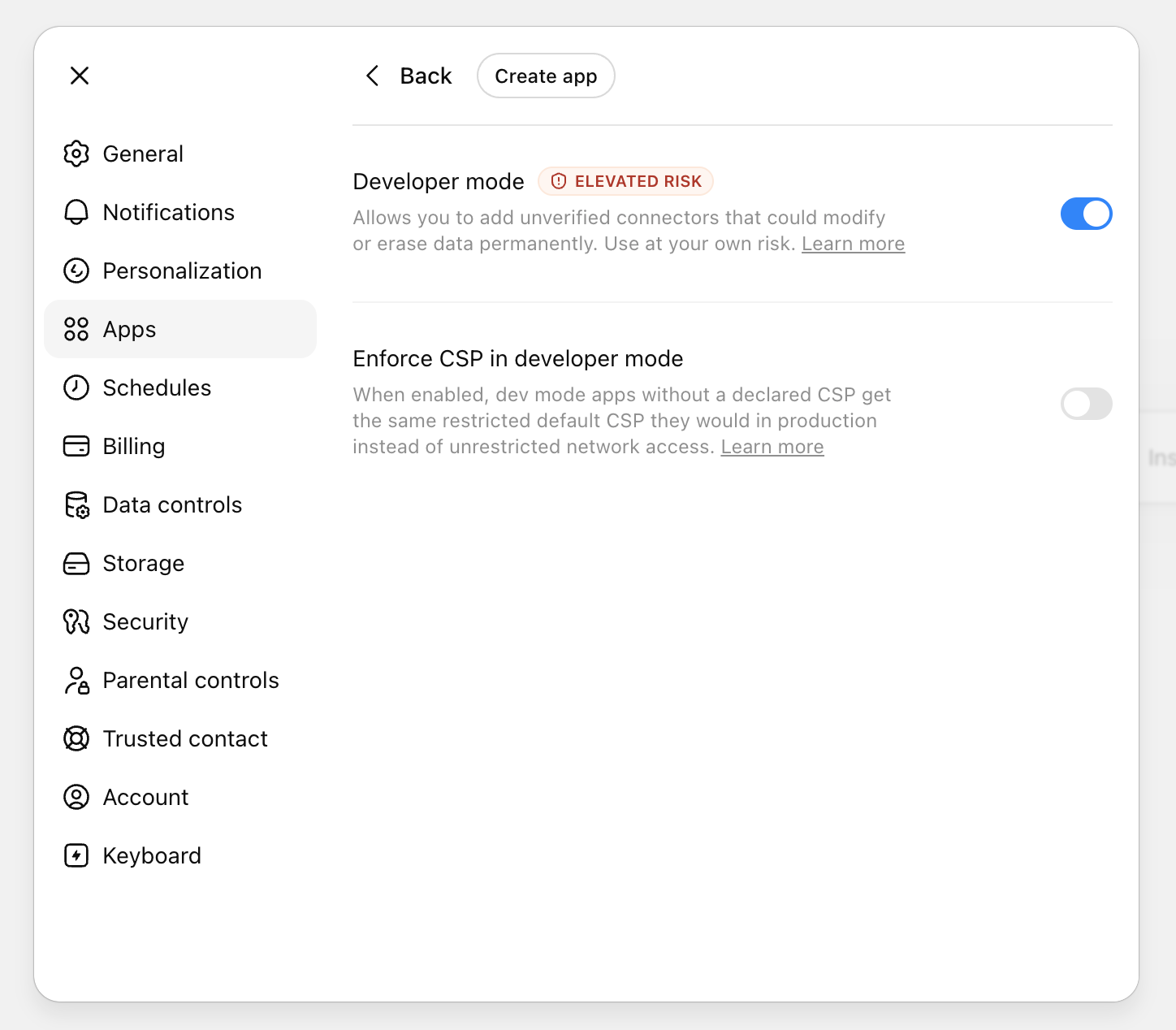
Task: Click the Keyboard shortcut icon
Action: [76, 855]
